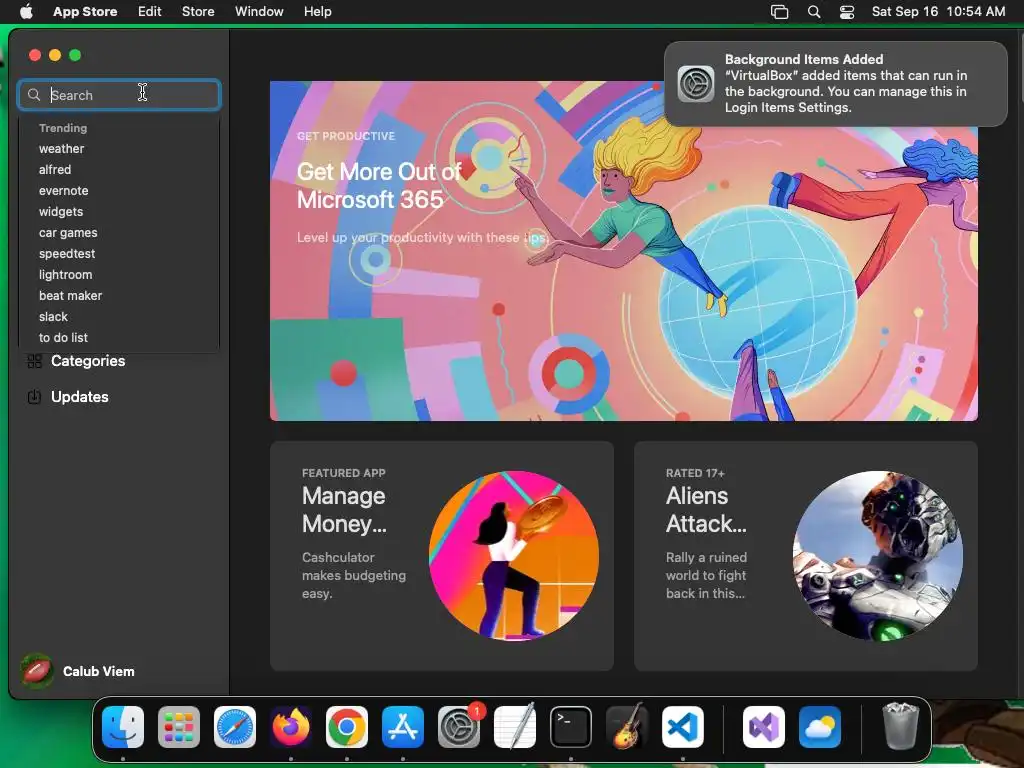Open purple Visual Studio Dock icon
Image resolution: width=1024 pixels, height=768 pixels.
pos(764,727)
